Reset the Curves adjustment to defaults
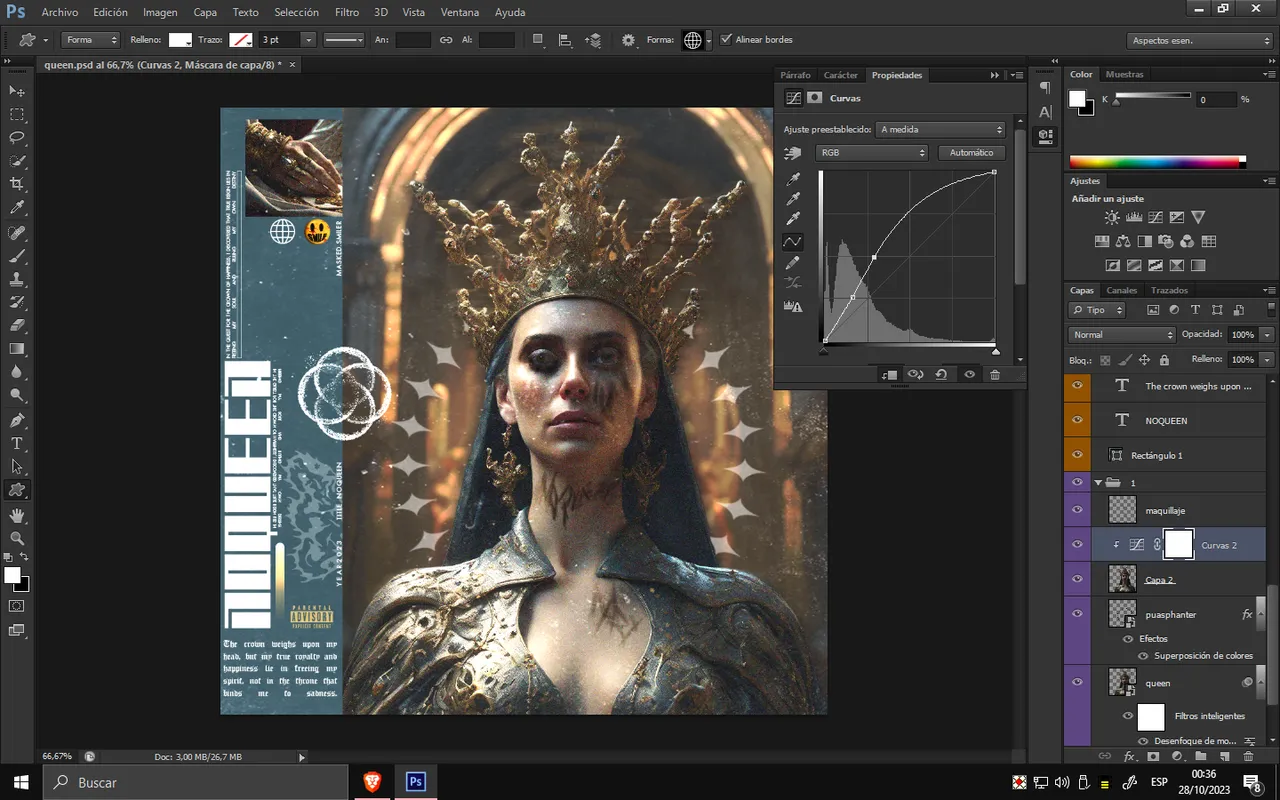Image resolution: width=1280 pixels, height=800 pixels. coord(941,374)
